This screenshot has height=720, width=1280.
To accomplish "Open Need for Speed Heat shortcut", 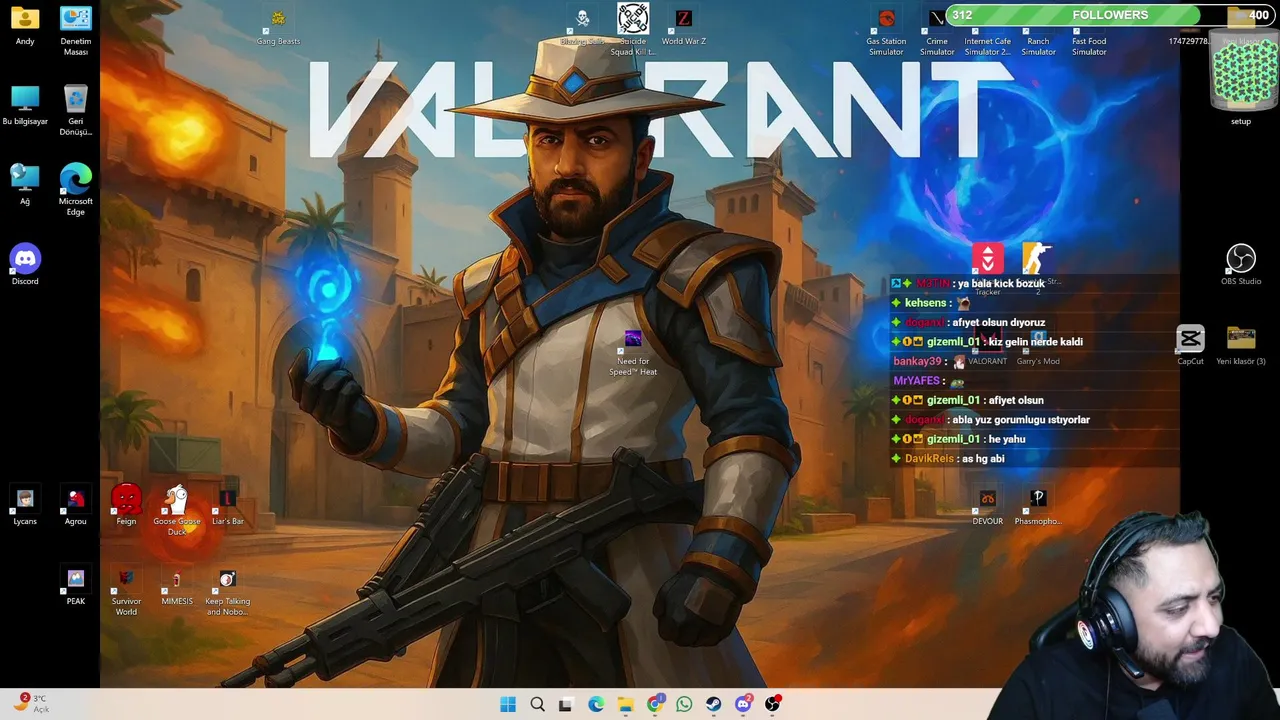I will pyautogui.click(x=633, y=339).
